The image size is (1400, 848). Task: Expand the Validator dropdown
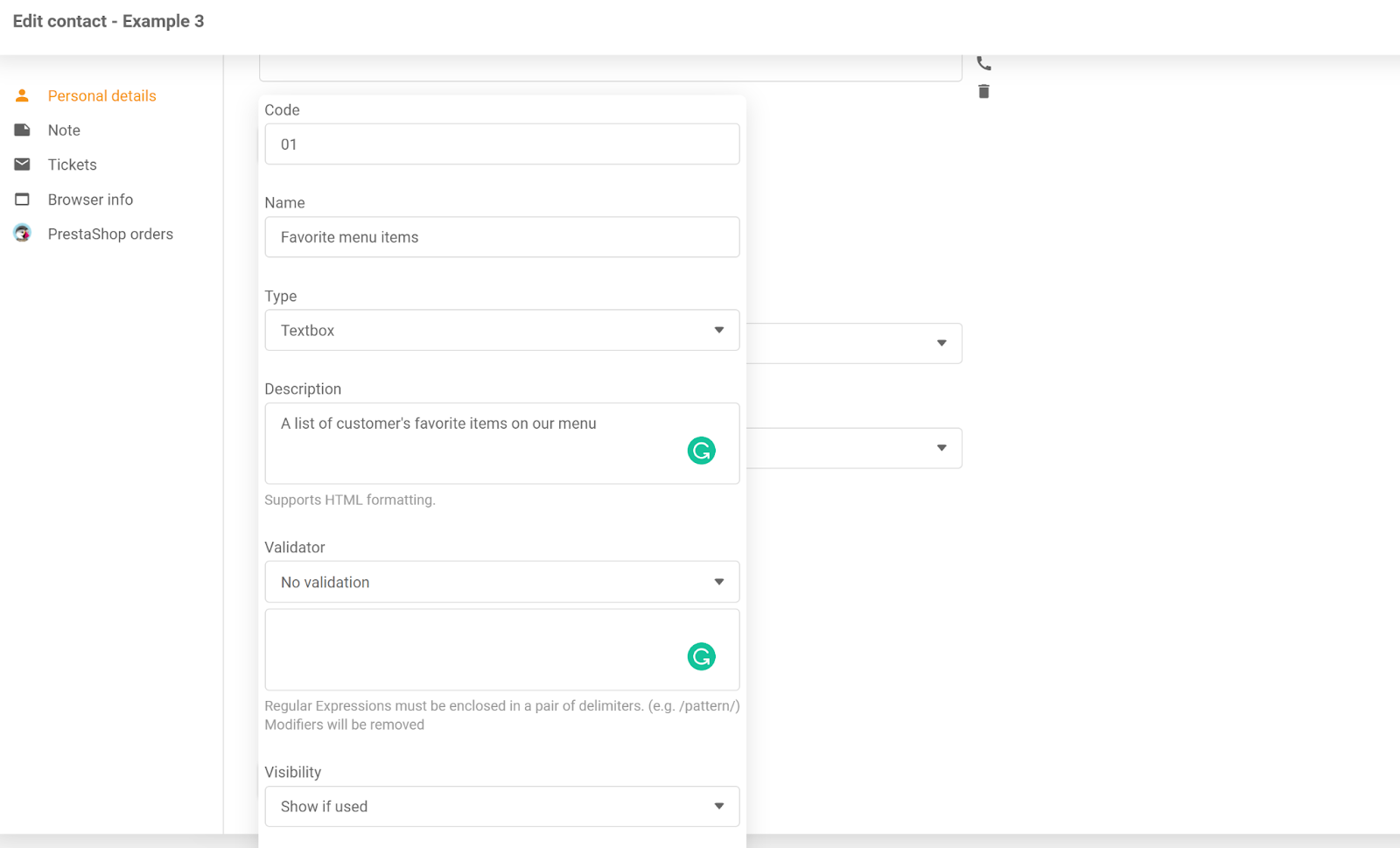(501, 582)
